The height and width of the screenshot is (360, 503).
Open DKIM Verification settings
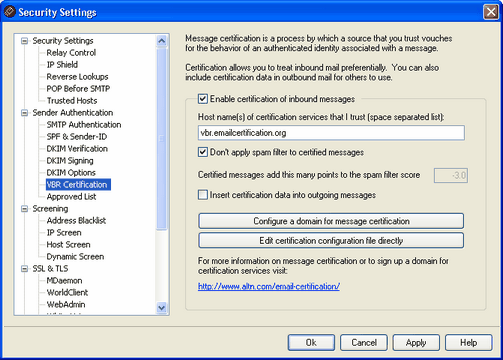pos(77,149)
